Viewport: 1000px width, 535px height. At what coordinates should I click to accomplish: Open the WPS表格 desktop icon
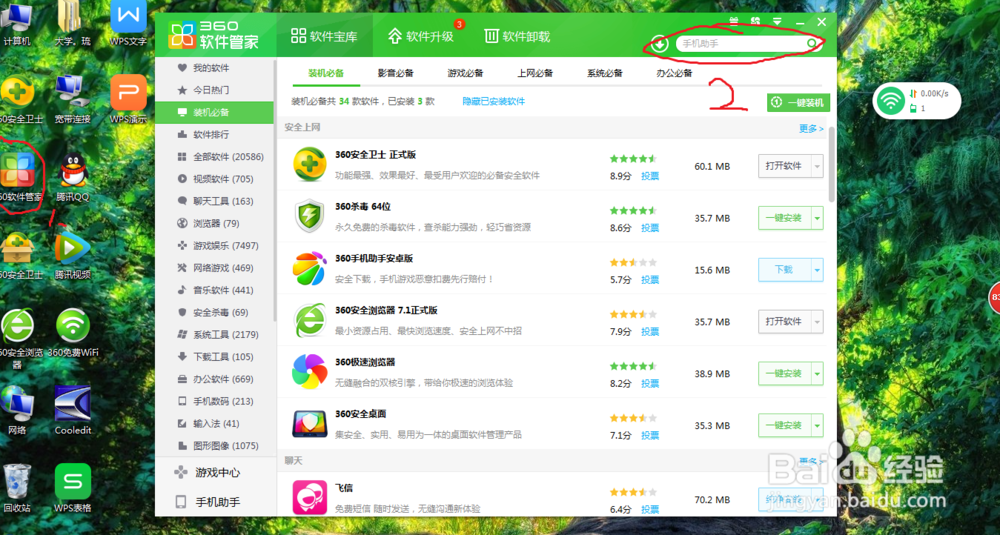[x=73, y=488]
